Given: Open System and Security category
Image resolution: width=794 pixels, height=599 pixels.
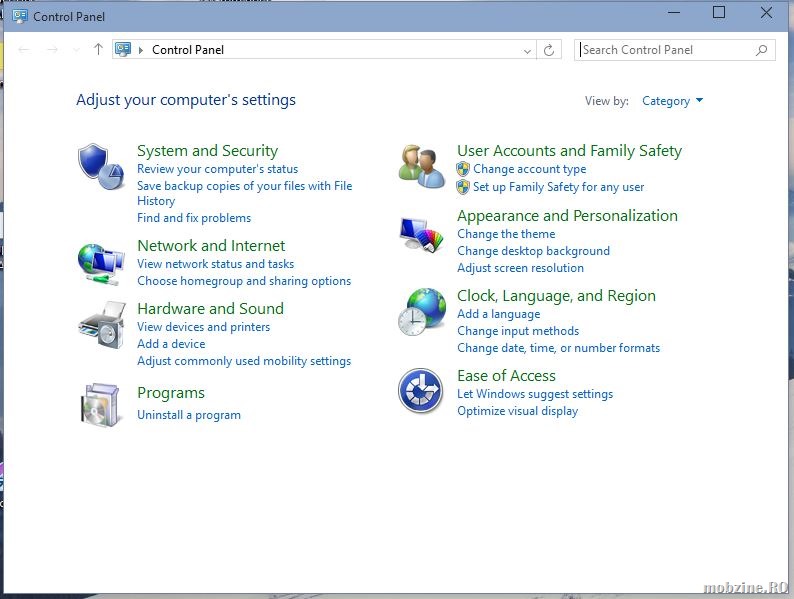Looking at the screenshot, I should pyautogui.click(x=208, y=150).
